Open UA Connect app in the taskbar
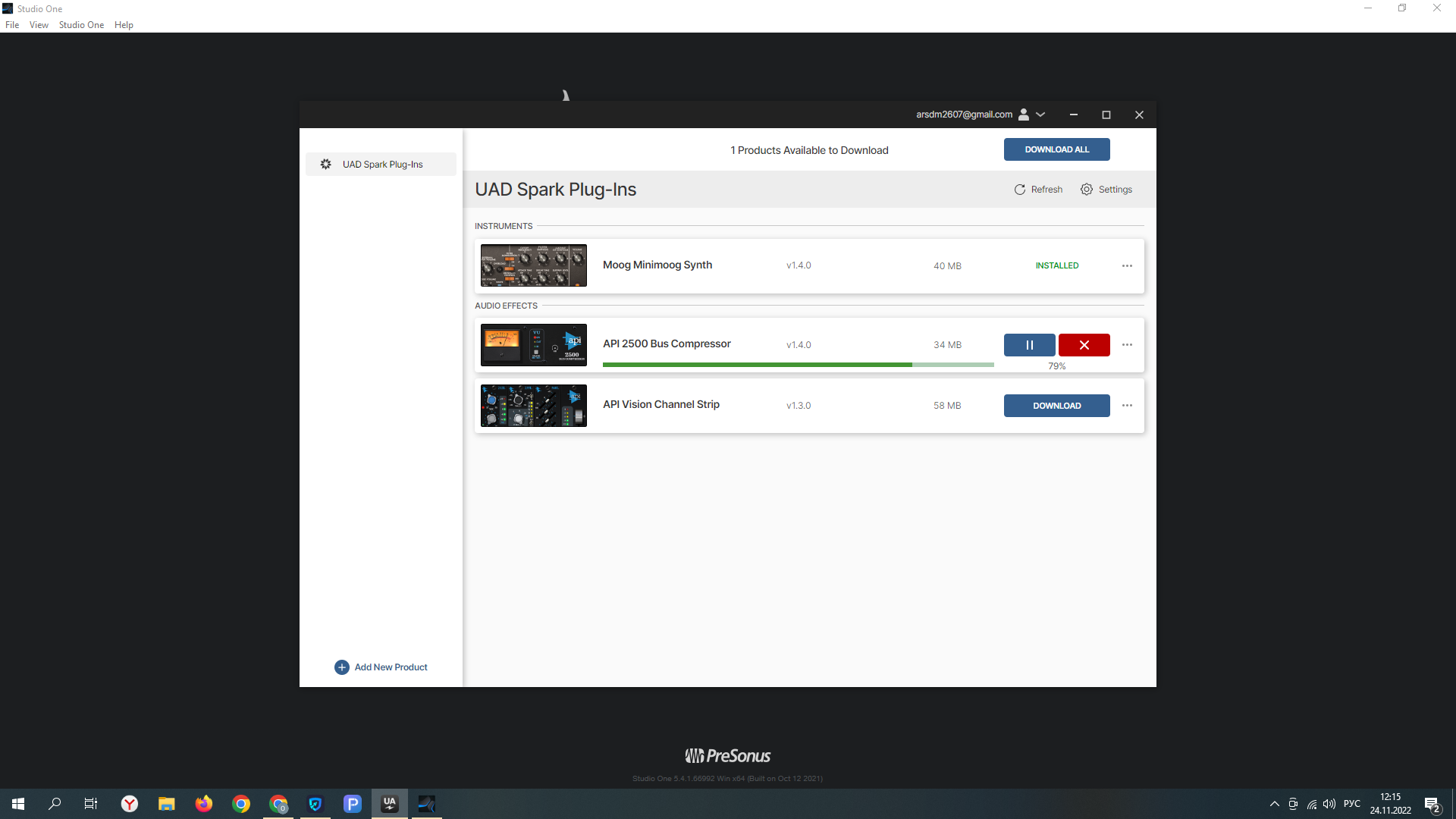The width and height of the screenshot is (1456, 819). (x=390, y=804)
